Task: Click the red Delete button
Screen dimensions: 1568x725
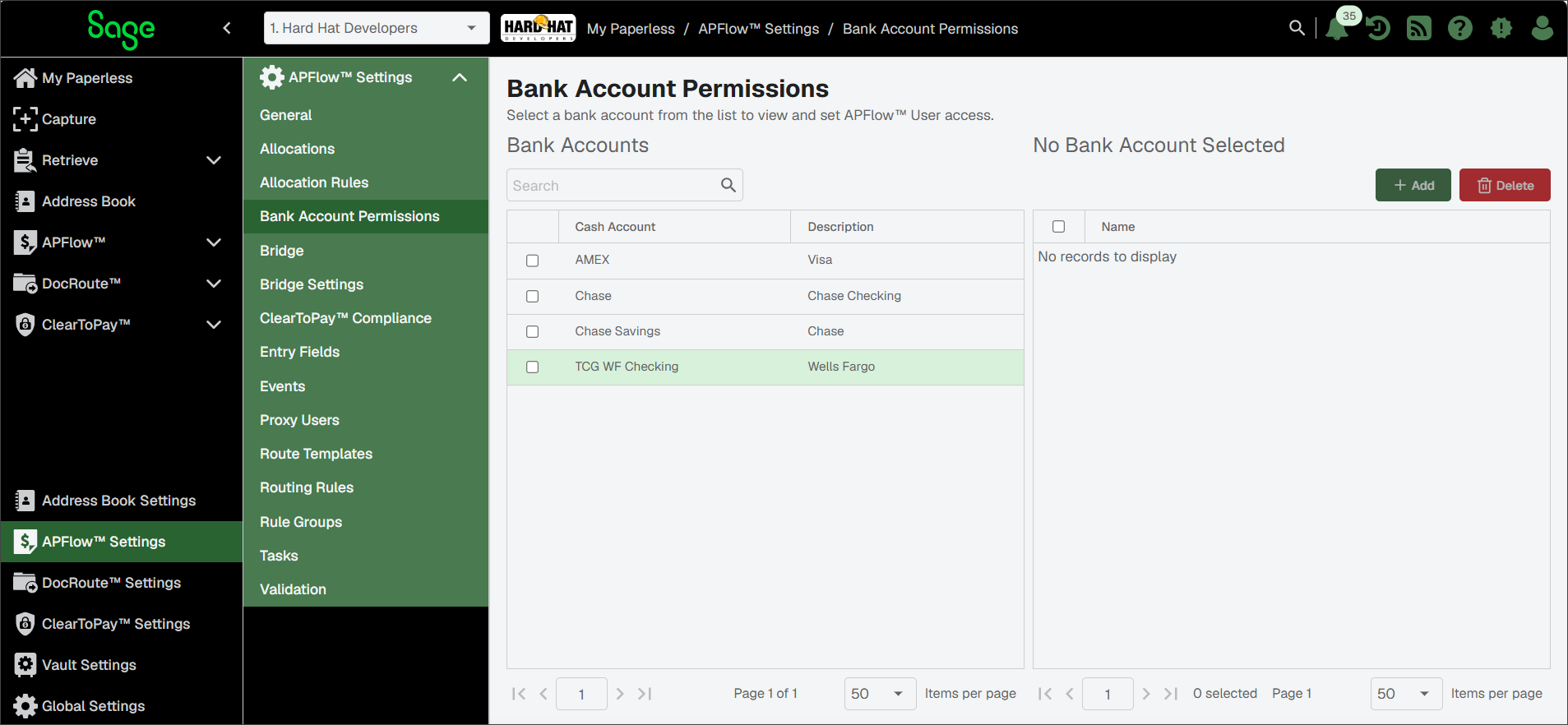Action: [x=1505, y=185]
